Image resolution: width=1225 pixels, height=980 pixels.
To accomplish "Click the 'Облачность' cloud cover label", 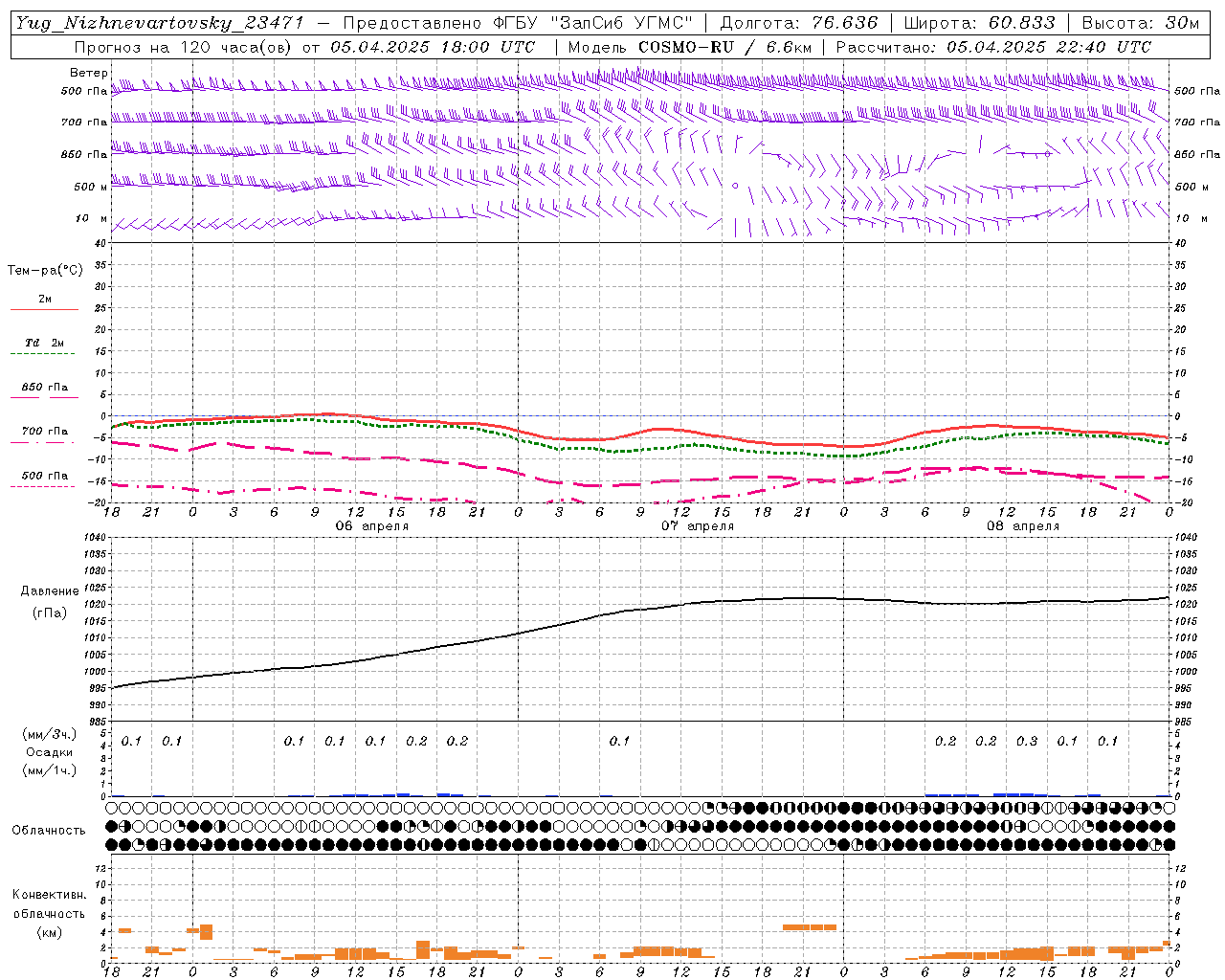I will pyautogui.click(x=49, y=831).
